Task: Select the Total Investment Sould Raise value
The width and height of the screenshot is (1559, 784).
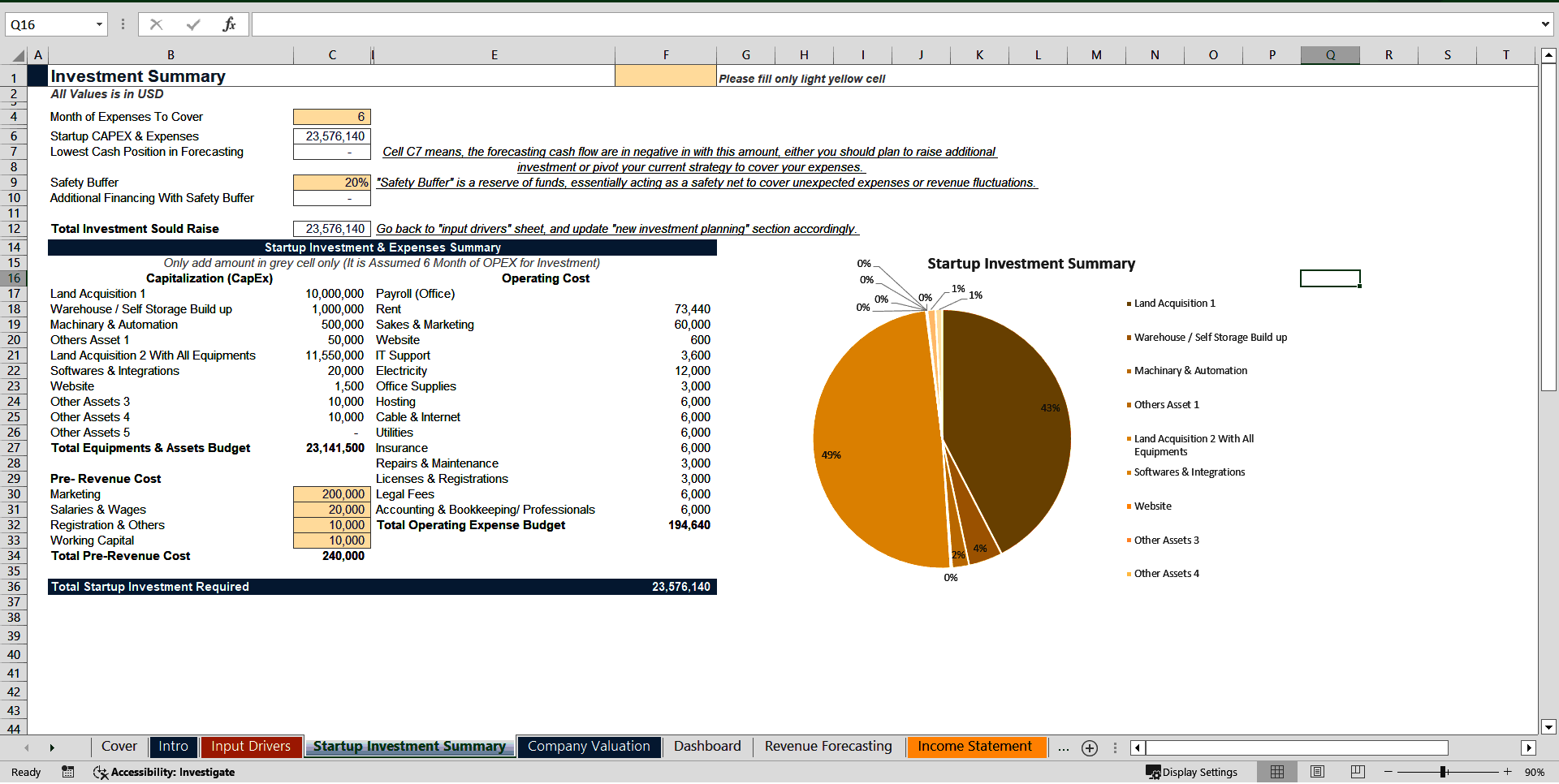Action: click(332, 229)
